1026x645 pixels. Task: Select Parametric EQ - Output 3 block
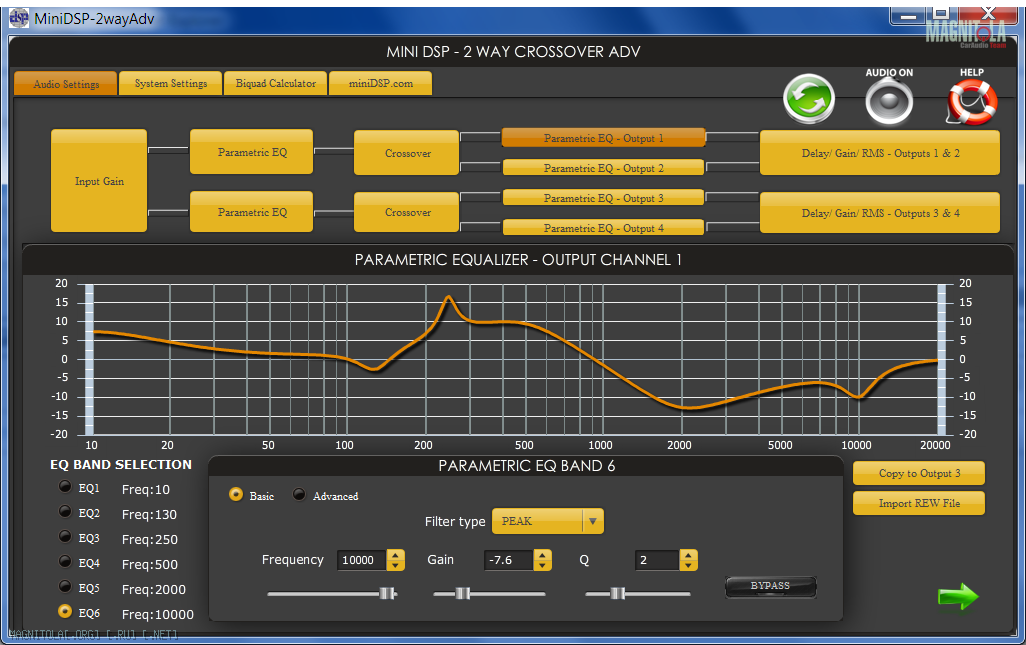coord(603,198)
